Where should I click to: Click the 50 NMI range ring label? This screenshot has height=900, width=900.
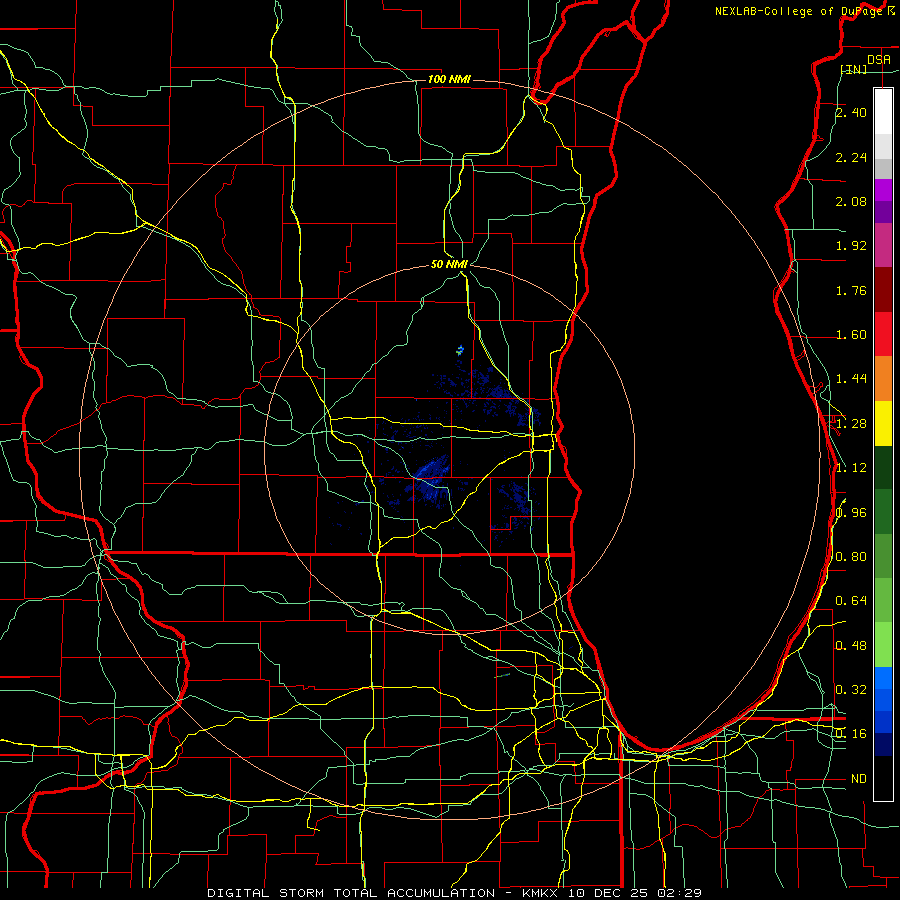(449, 264)
